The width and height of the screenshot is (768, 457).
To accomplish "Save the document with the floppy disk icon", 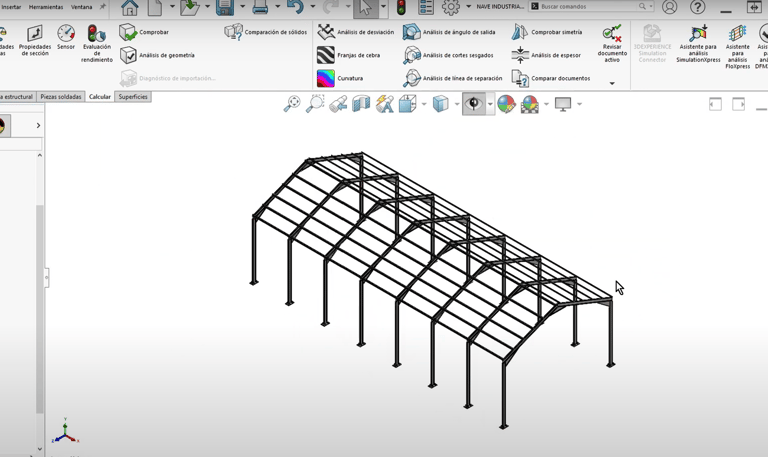I will point(225,7).
